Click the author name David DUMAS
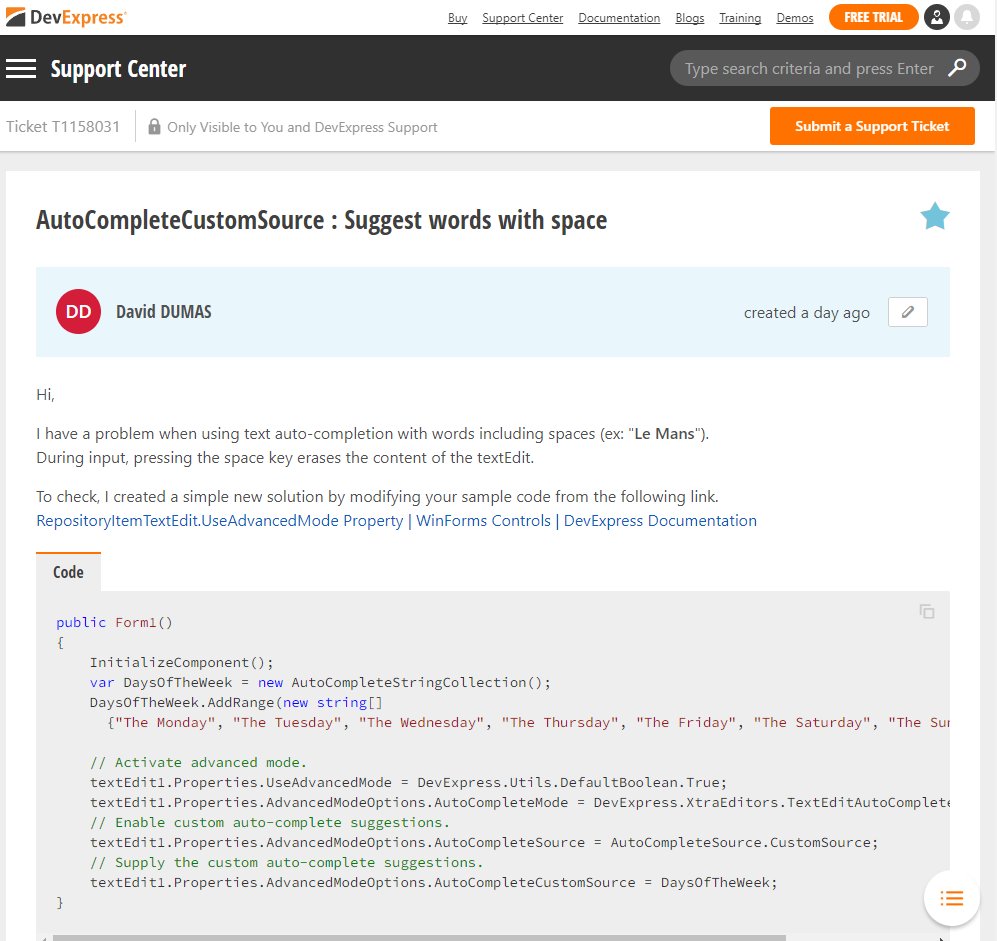The image size is (997, 941). (x=163, y=312)
